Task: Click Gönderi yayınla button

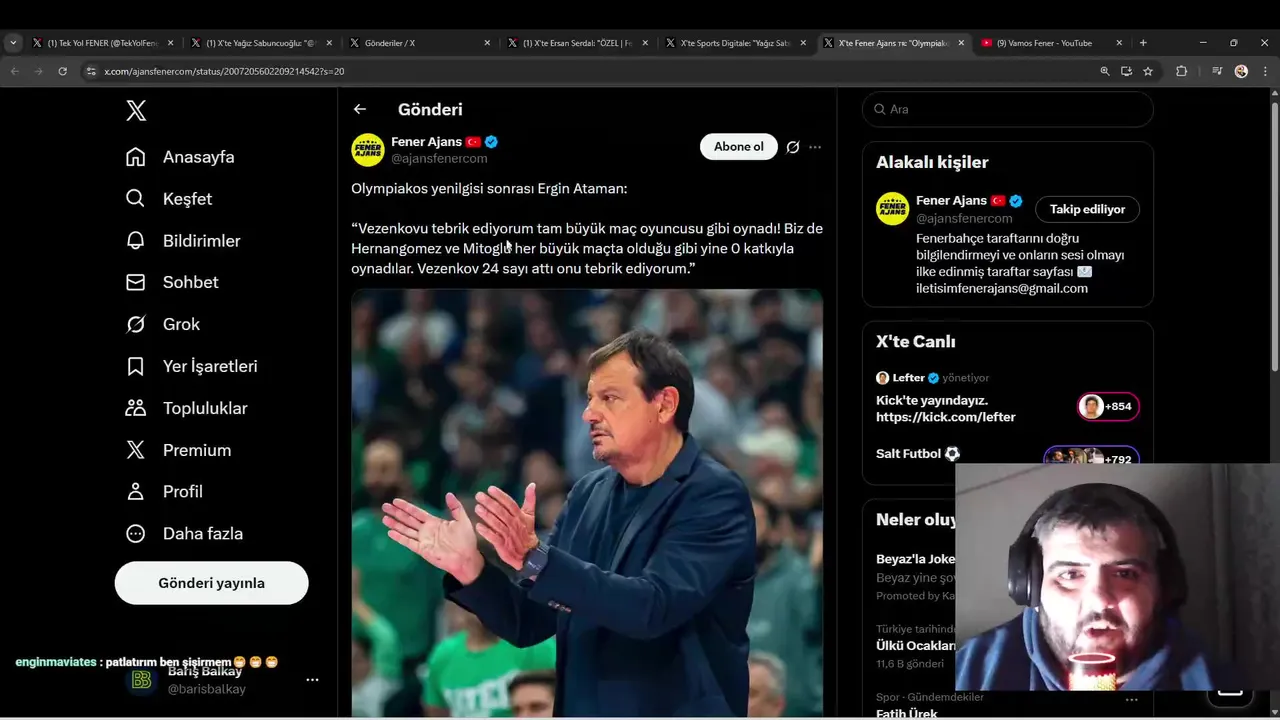Action: (212, 583)
